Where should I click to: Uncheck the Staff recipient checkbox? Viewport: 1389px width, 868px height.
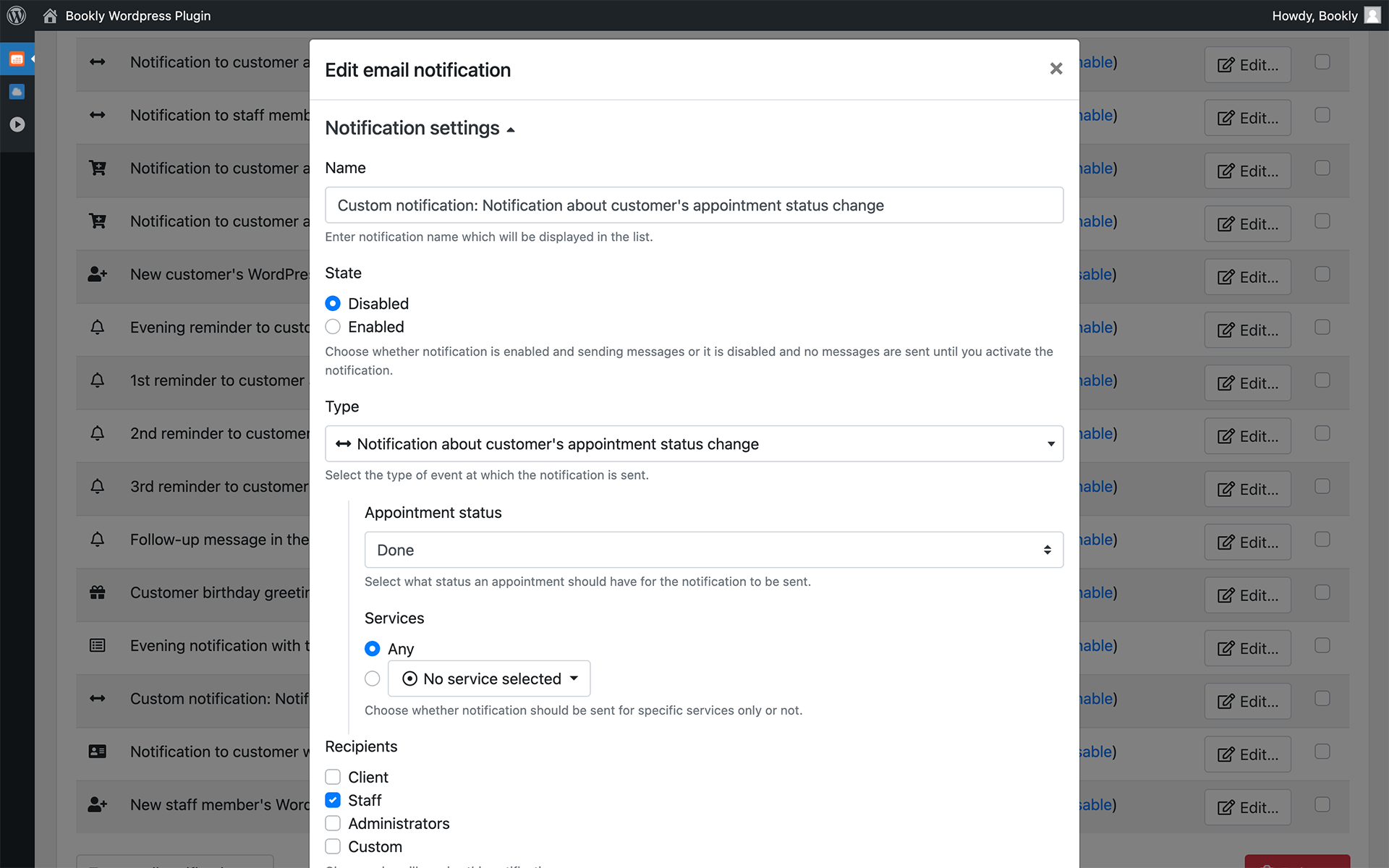333,800
